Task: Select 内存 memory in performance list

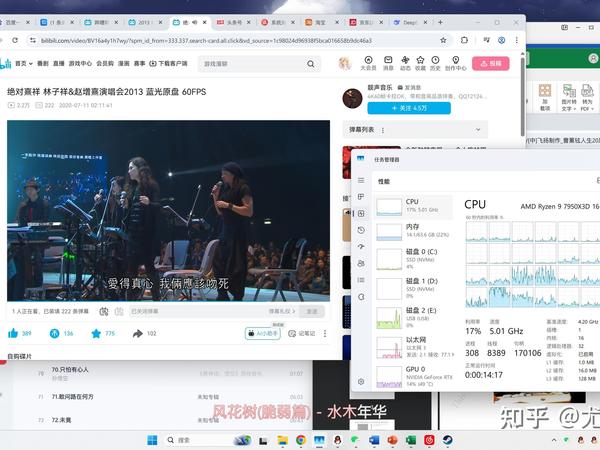Action: click(413, 231)
